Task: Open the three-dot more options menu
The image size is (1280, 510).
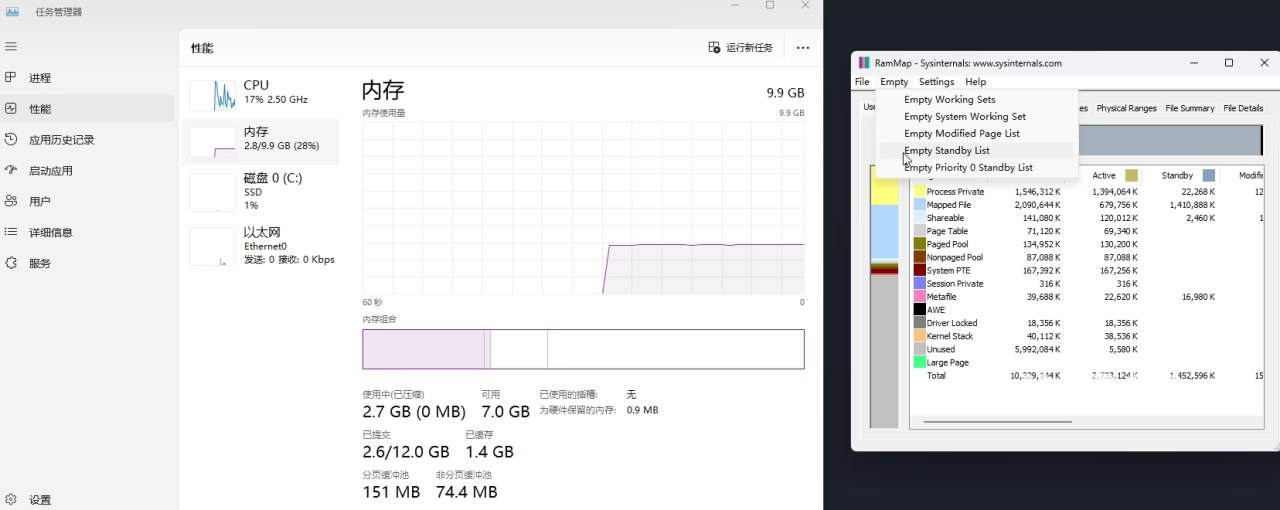Action: tap(803, 48)
